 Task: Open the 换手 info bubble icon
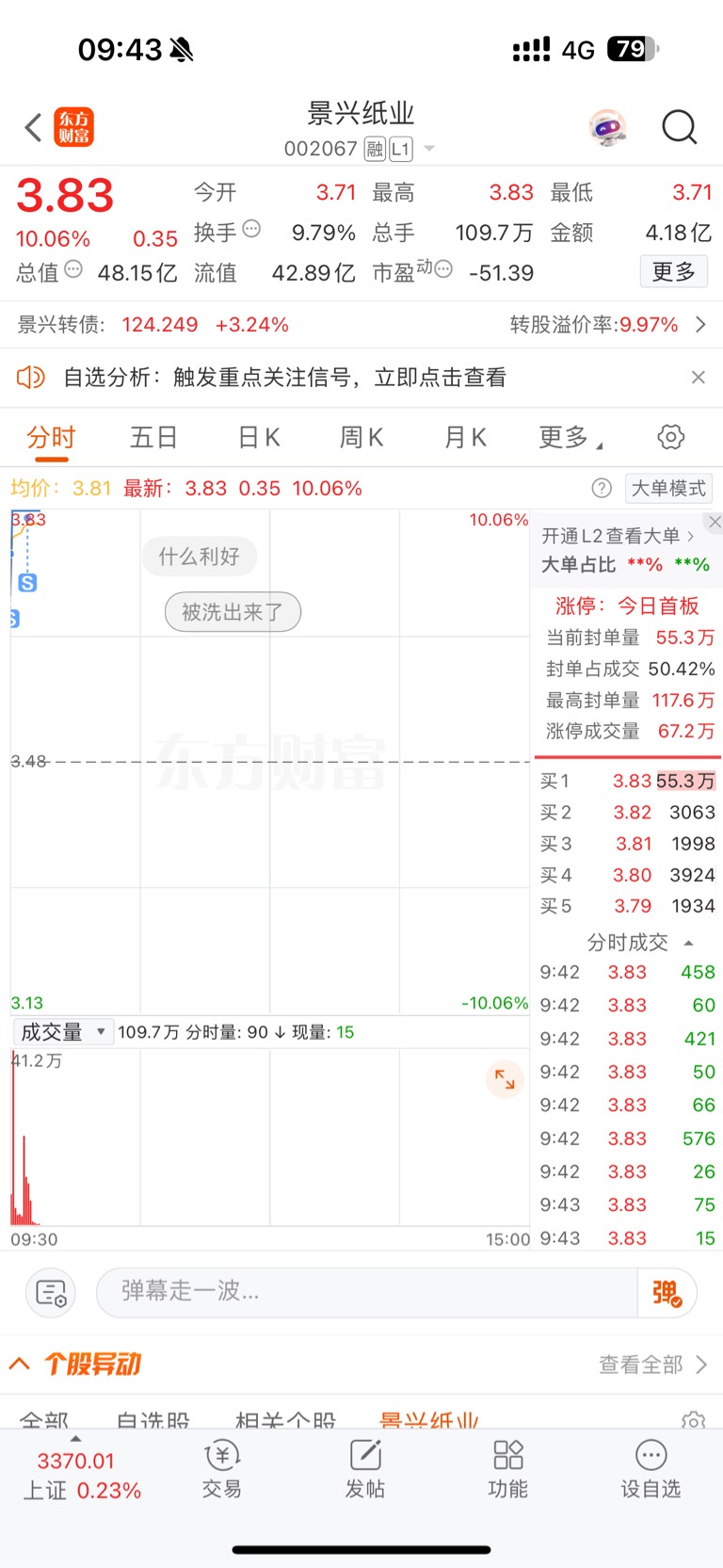pos(251,229)
